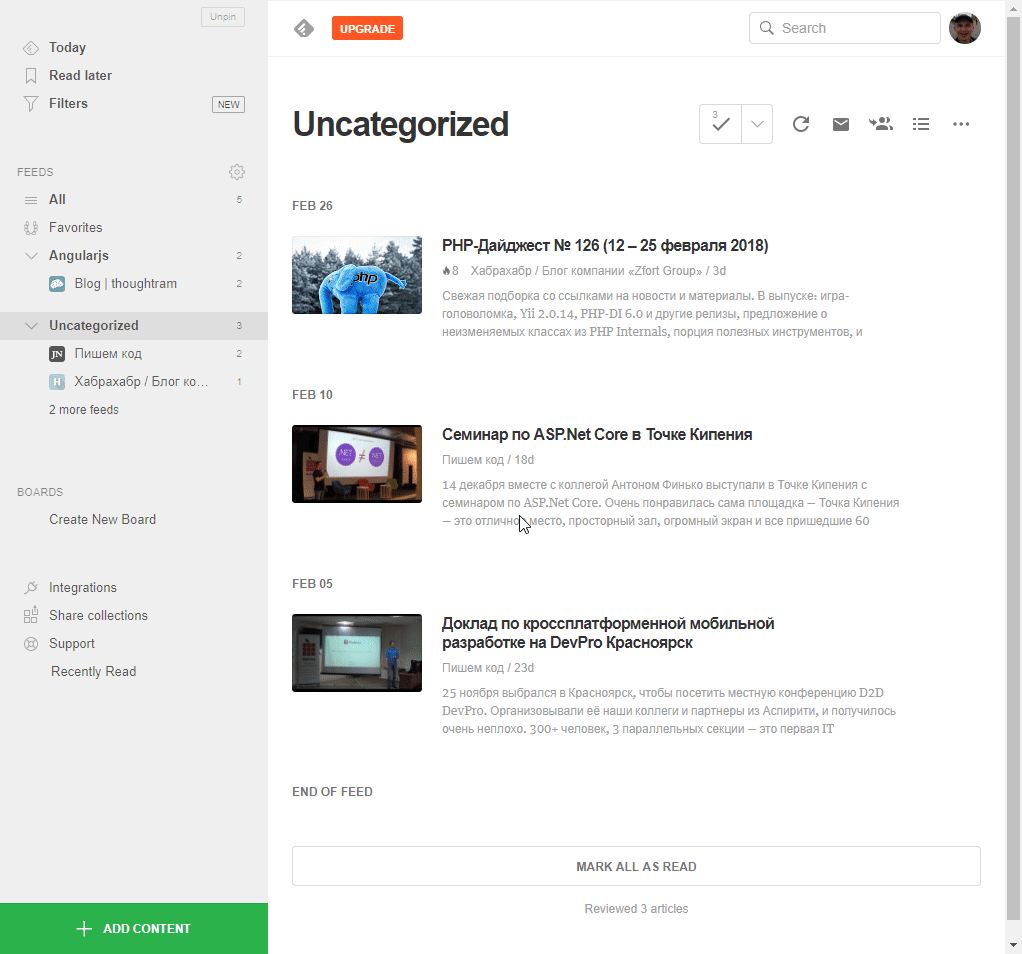1022x954 pixels.
Task: Select Today in the sidebar
Action: pos(67,48)
